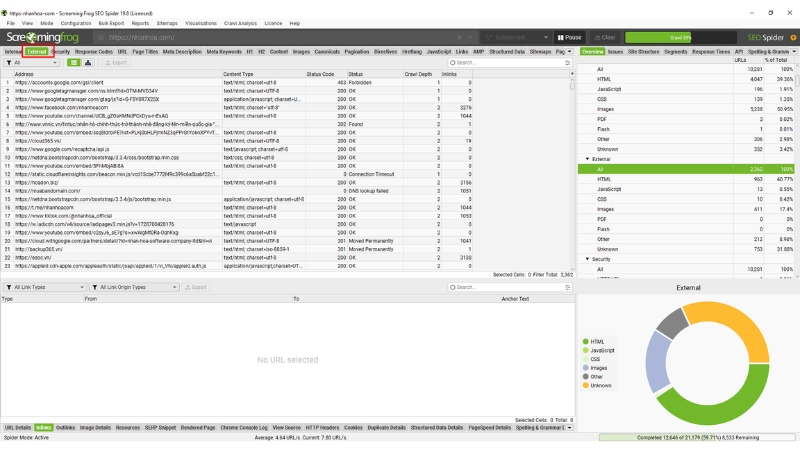The height and width of the screenshot is (450, 800).
Task: Click the Screaming Frog logo
Action: 42,37
